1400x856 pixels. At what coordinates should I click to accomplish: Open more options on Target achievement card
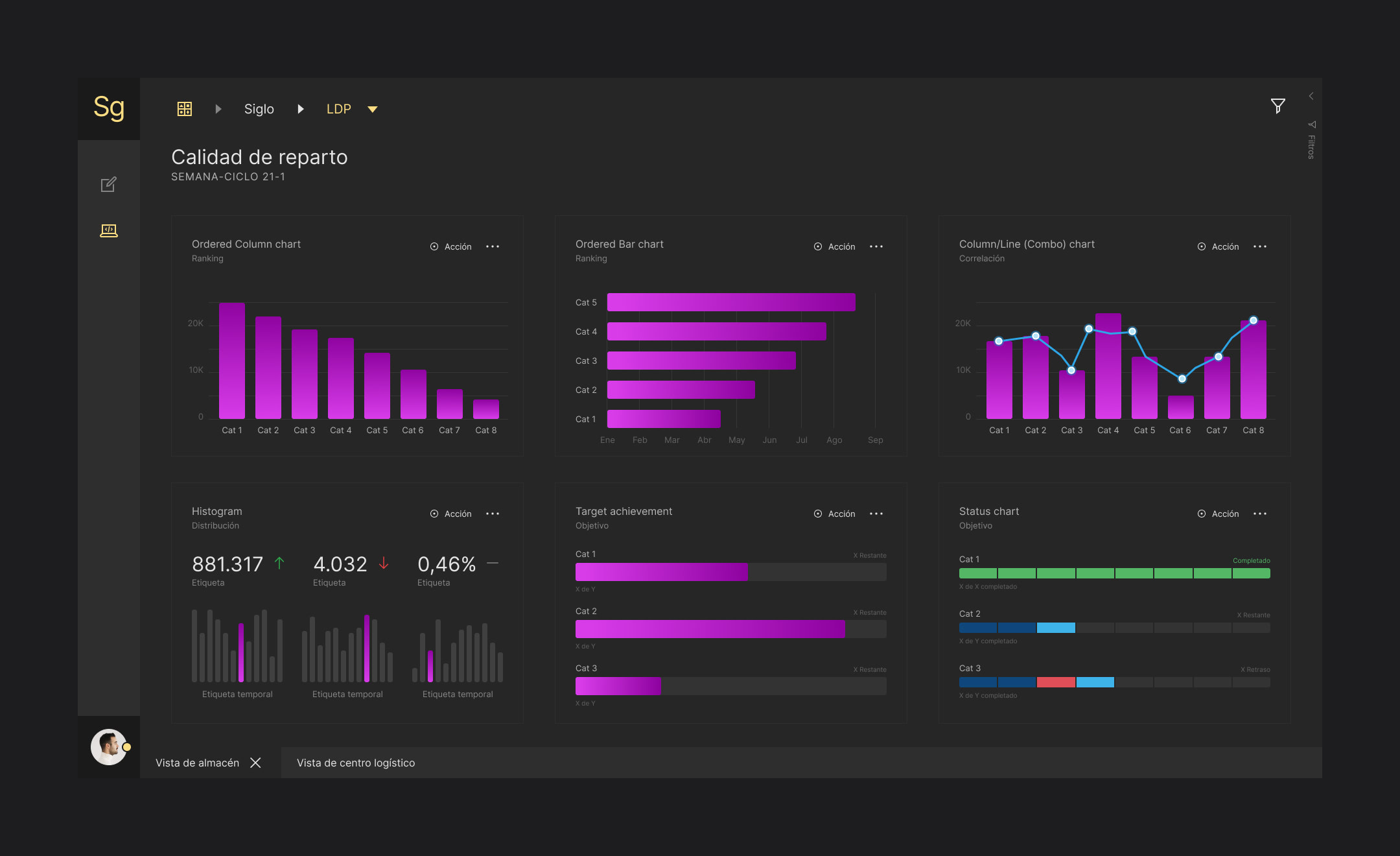[876, 514]
